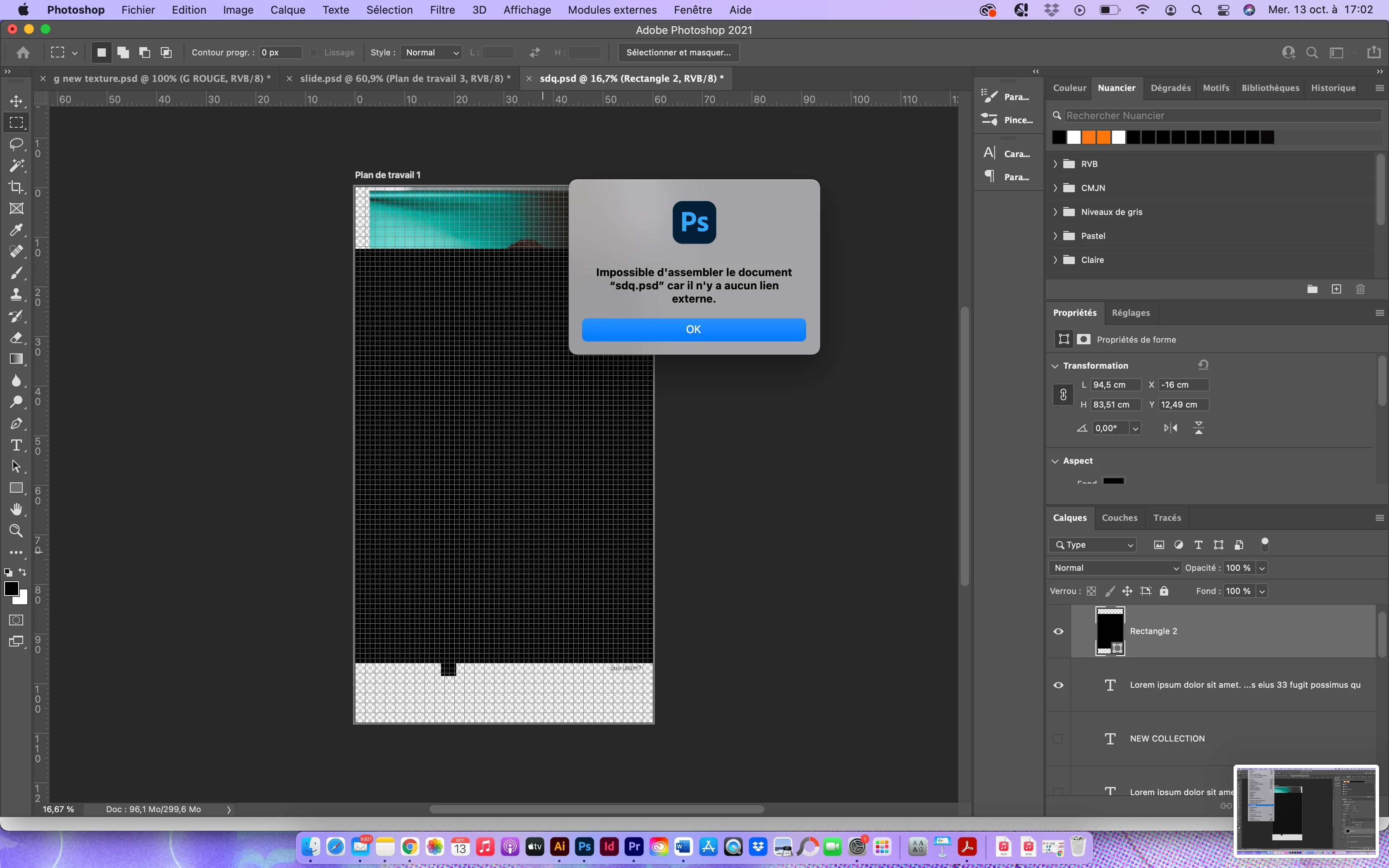Select the Move tool
The image size is (1389, 868).
pos(16,101)
